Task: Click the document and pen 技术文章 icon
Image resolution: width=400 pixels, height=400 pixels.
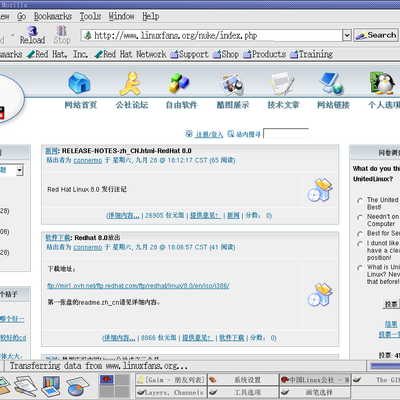Action: [x=282, y=83]
